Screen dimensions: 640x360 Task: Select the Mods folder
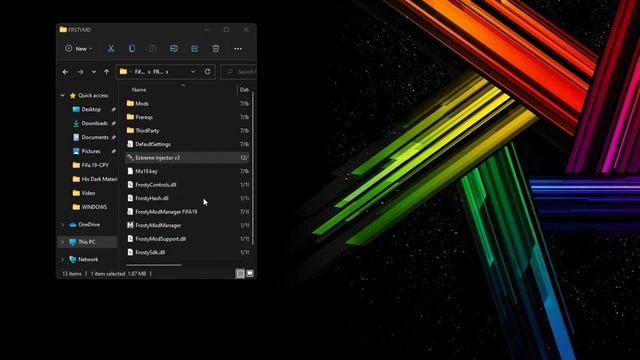pos(142,104)
